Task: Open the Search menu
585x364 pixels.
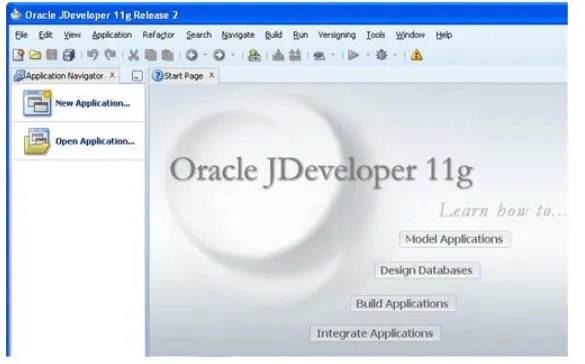Action: [199, 35]
